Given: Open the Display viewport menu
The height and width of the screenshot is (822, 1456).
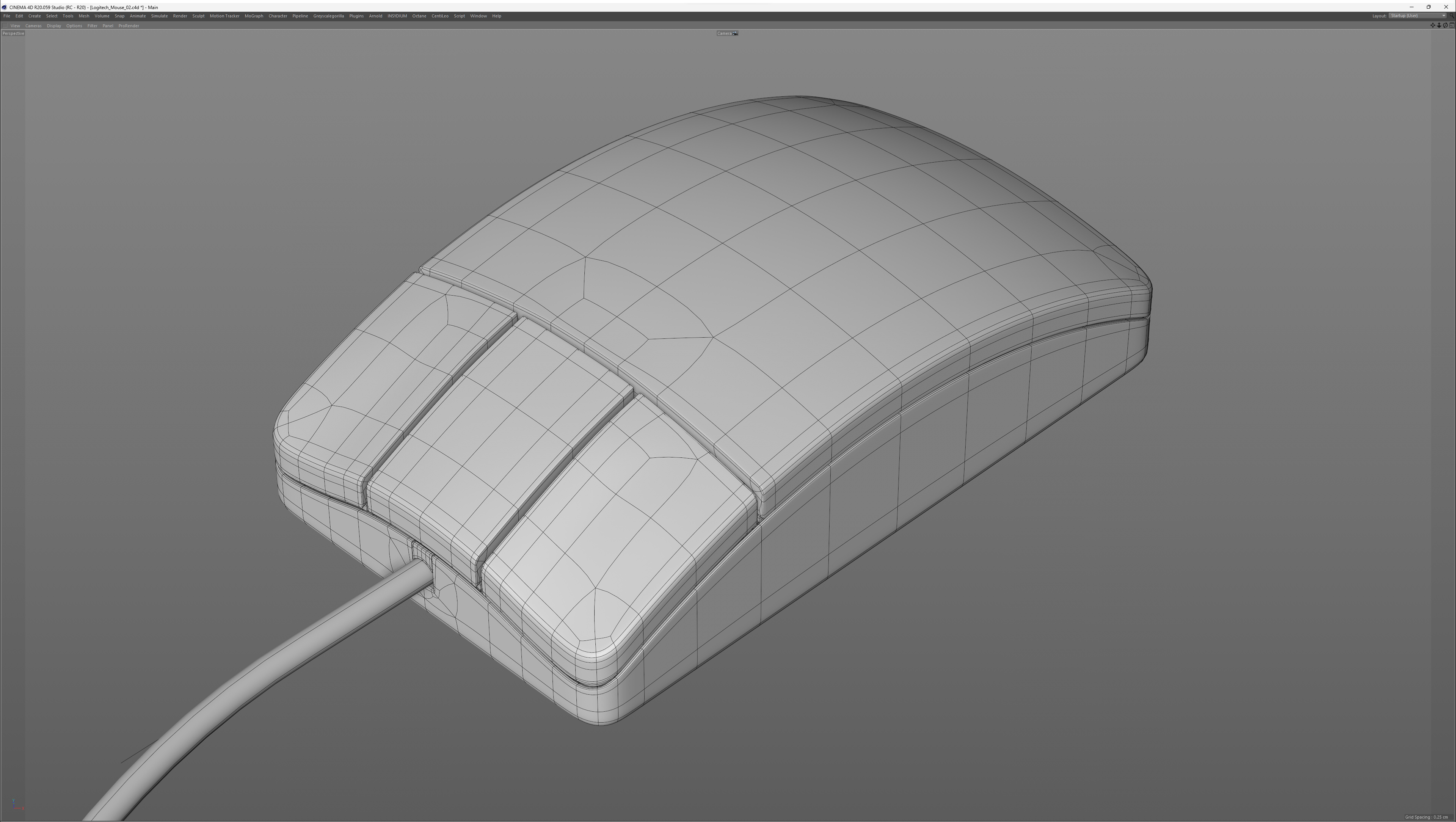Looking at the screenshot, I should (54, 25).
